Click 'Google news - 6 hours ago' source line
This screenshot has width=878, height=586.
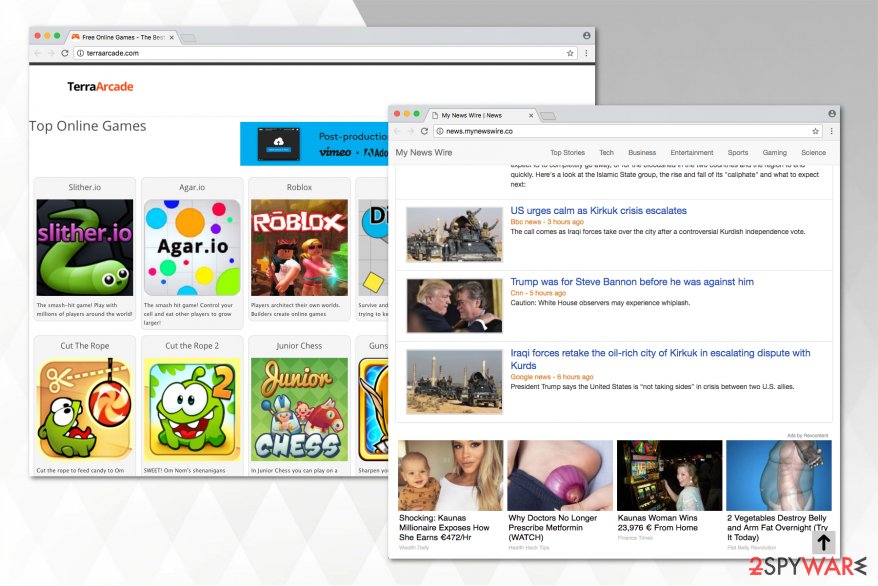point(552,377)
